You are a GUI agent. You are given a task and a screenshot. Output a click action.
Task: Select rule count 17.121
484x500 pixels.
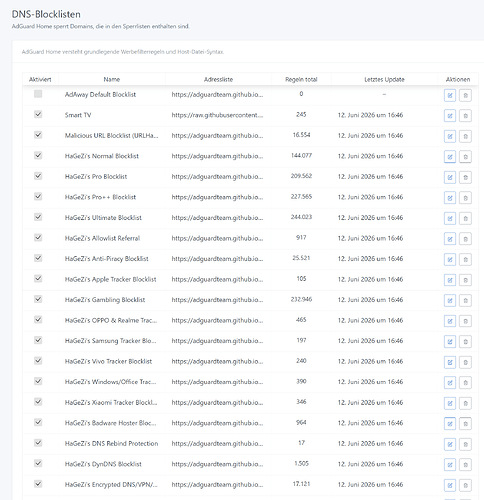pyautogui.click(x=301, y=484)
